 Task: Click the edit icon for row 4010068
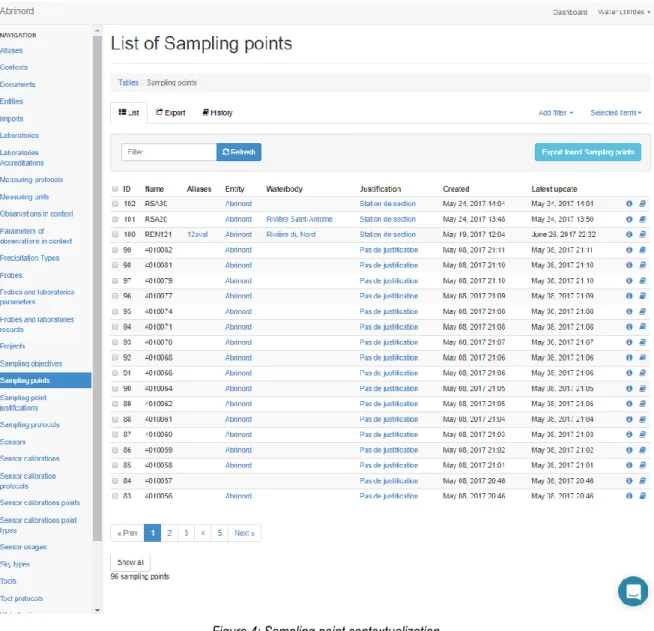[x=642, y=357]
